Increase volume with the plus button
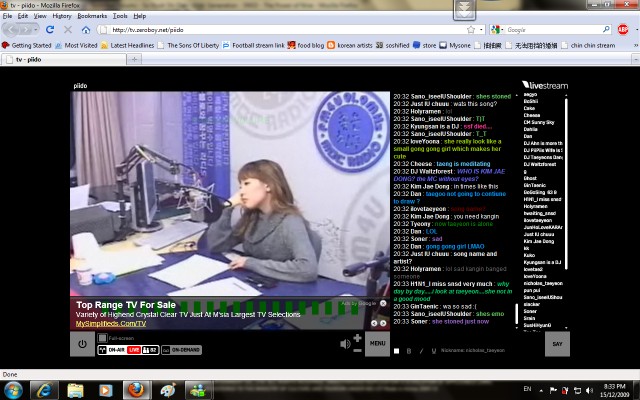The width and height of the screenshot is (640, 400). [358, 339]
